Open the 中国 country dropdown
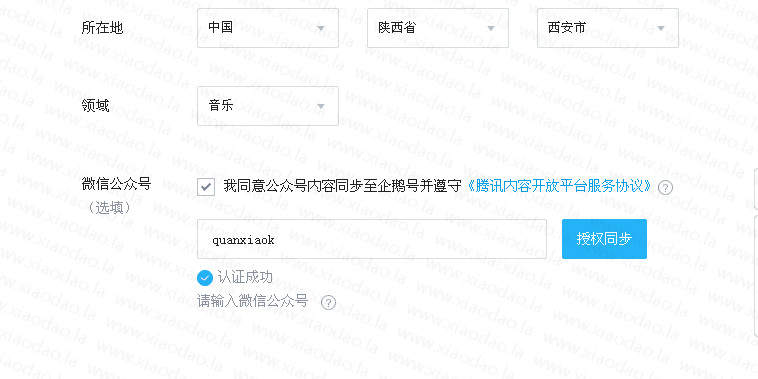 pyautogui.click(x=268, y=28)
